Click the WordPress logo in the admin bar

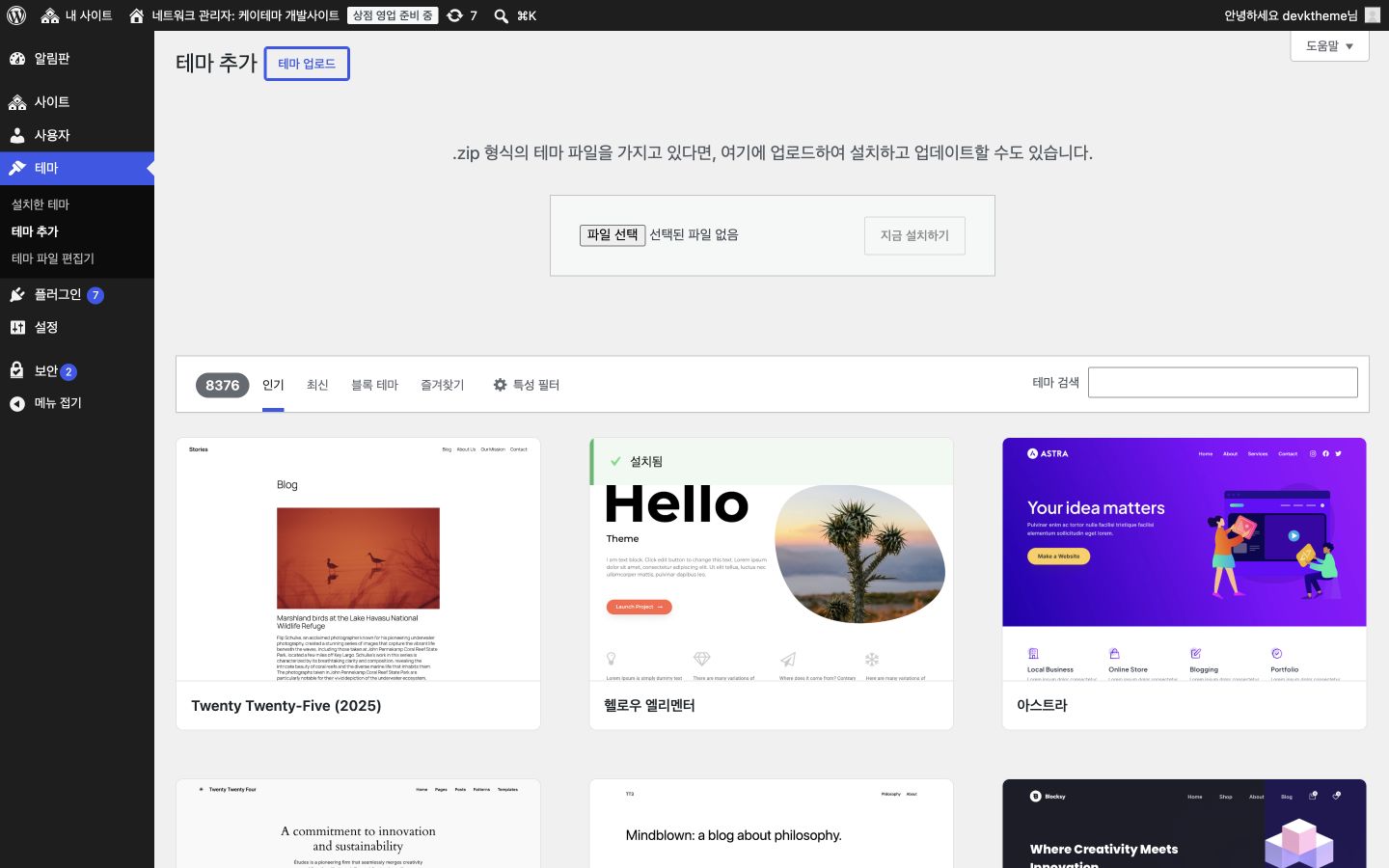pos(16,15)
